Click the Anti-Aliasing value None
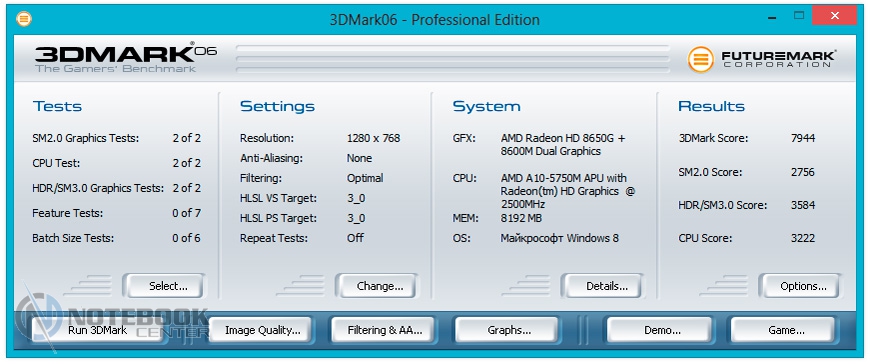Image resolution: width=870 pixels, height=364 pixels. tap(360, 158)
